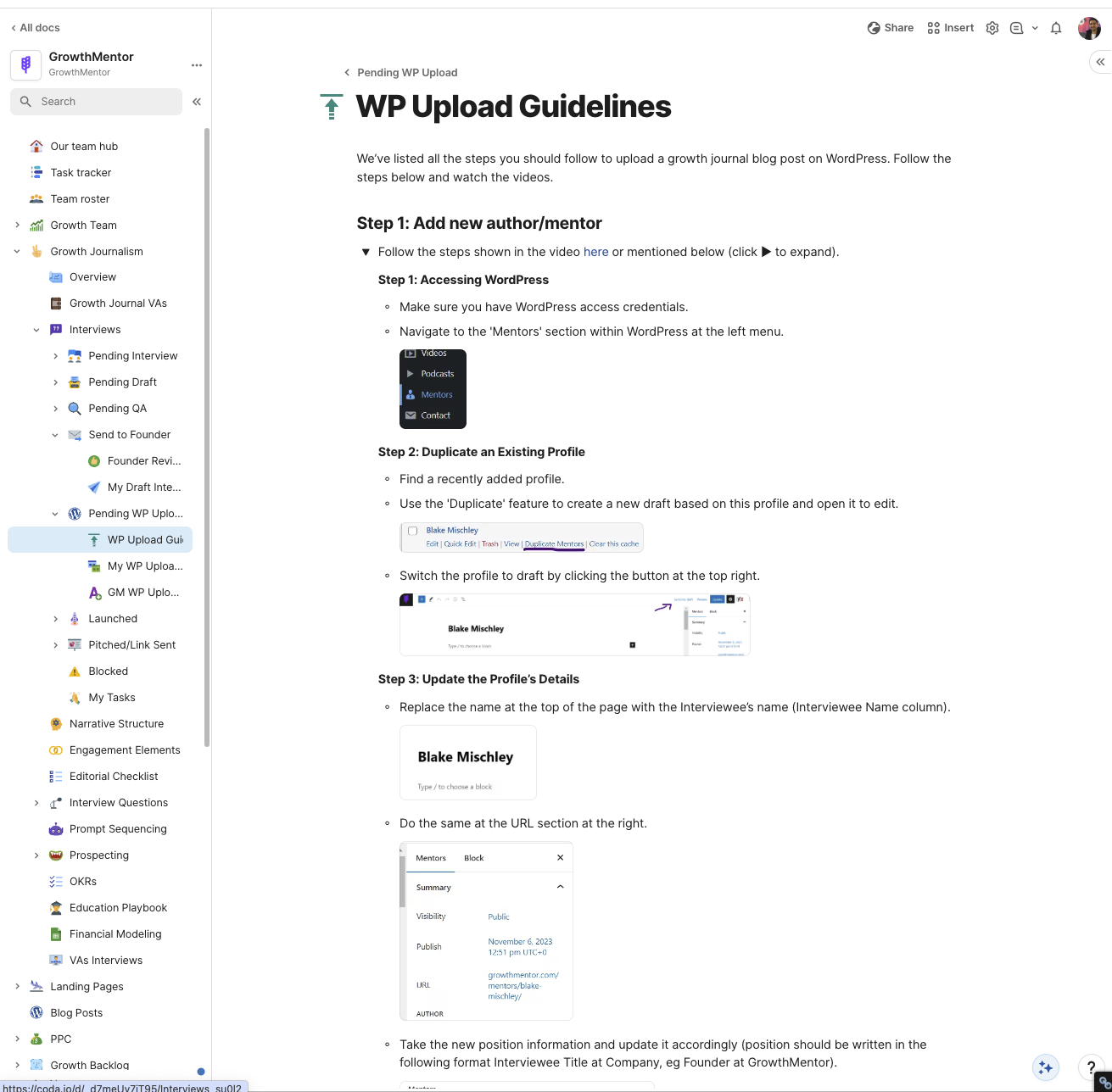Screen dimensions: 1112x1092
Task: Open the Duplicate Mentors screenshot image
Action: pyautogui.click(x=522, y=538)
